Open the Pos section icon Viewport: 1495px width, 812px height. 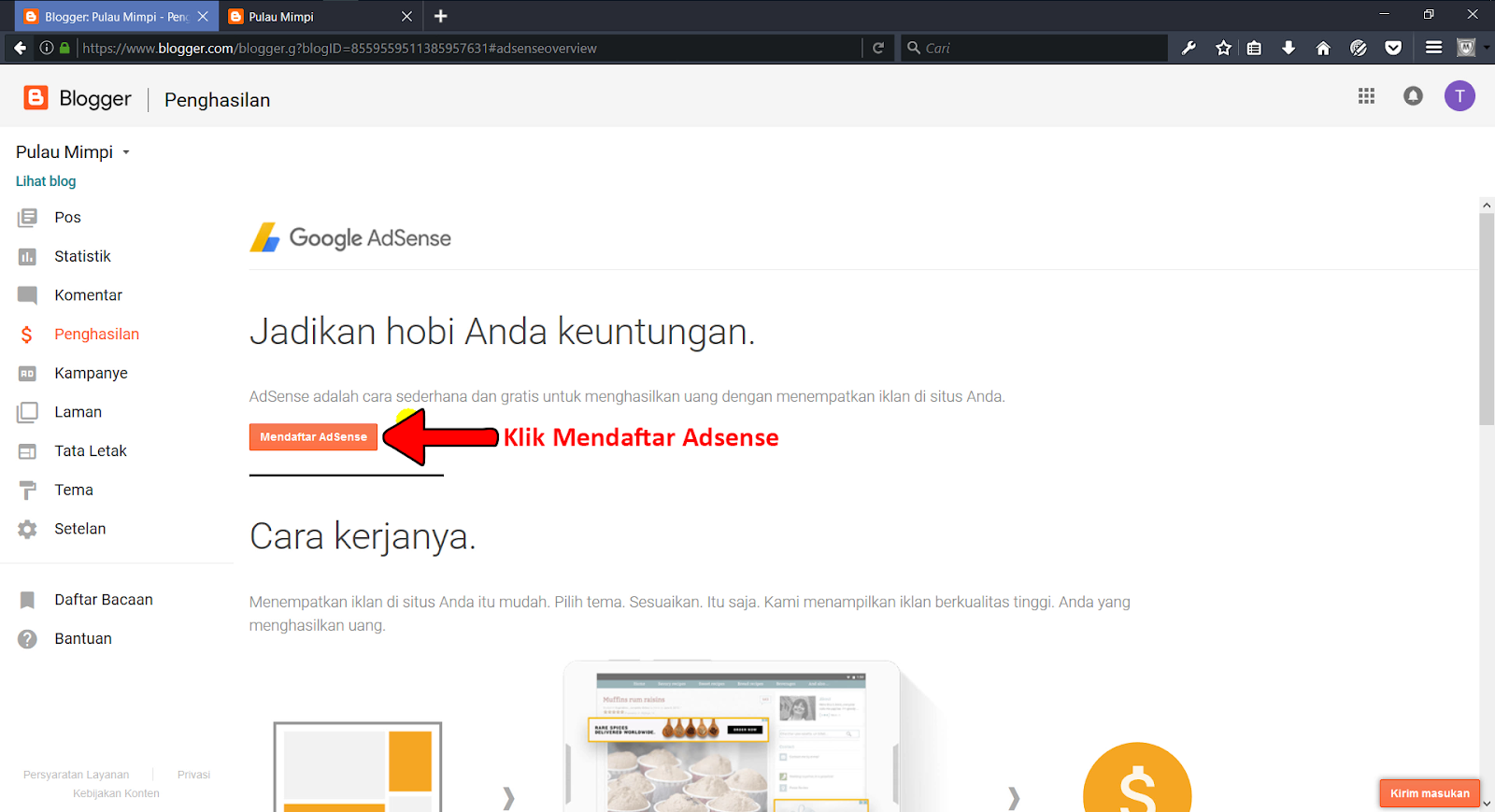click(x=27, y=218)
